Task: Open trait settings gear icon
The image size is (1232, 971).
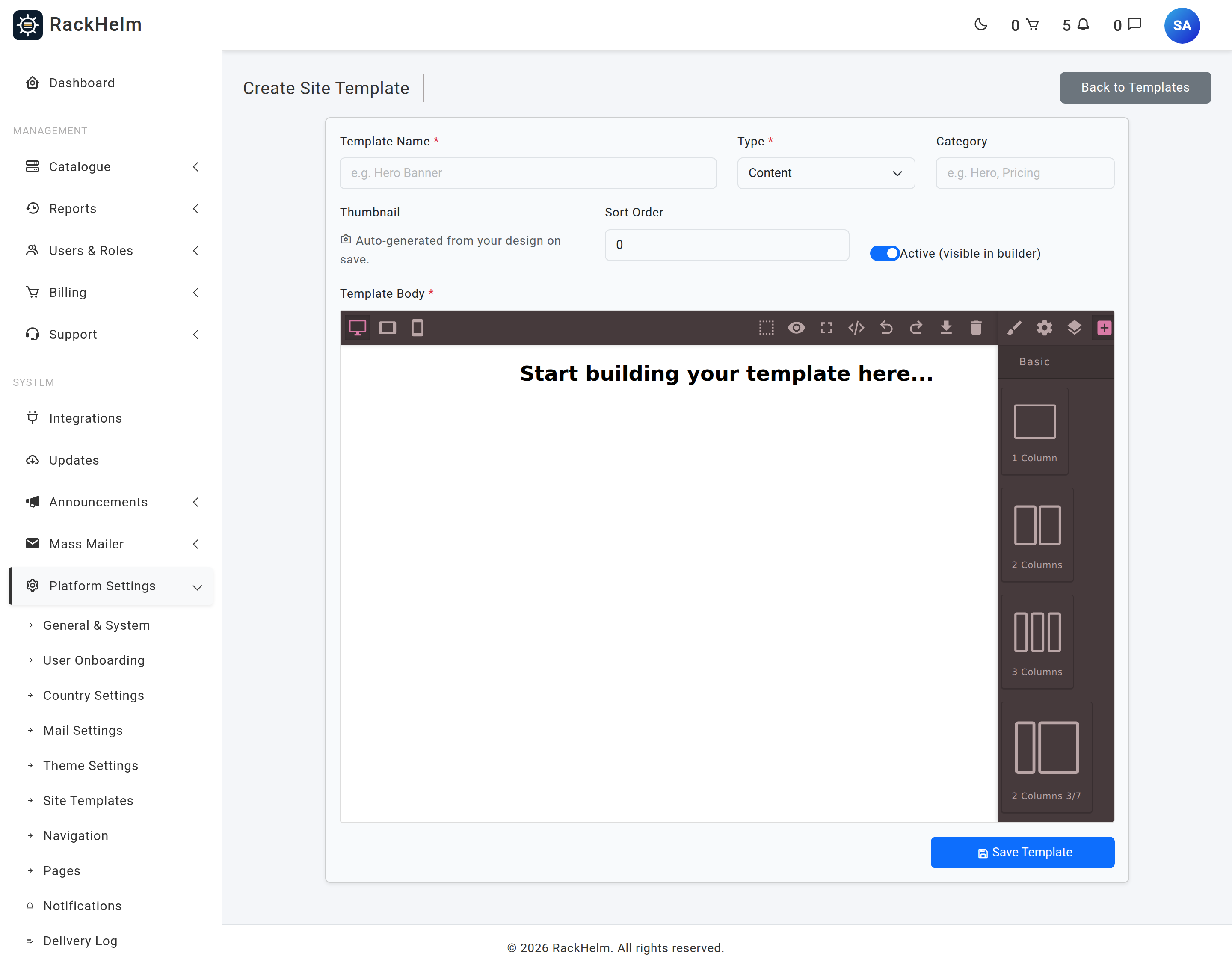Action: [1044, 328]
